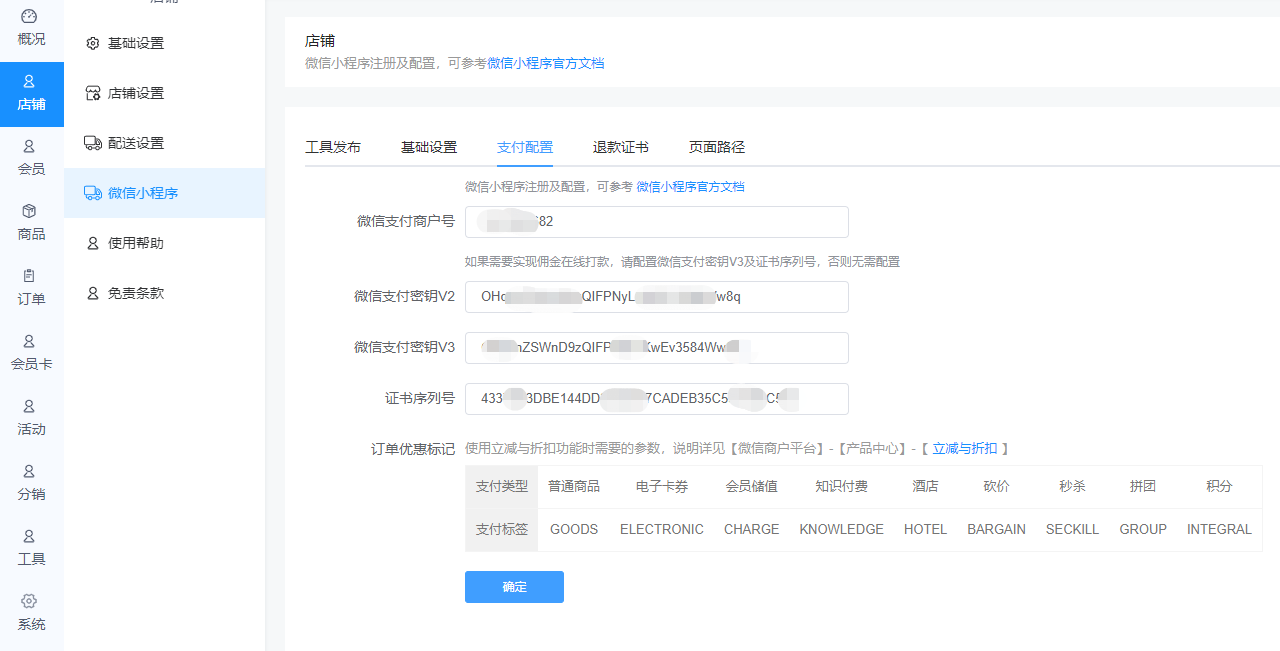Click the person icon beside 免责条款

pos(93,293)
